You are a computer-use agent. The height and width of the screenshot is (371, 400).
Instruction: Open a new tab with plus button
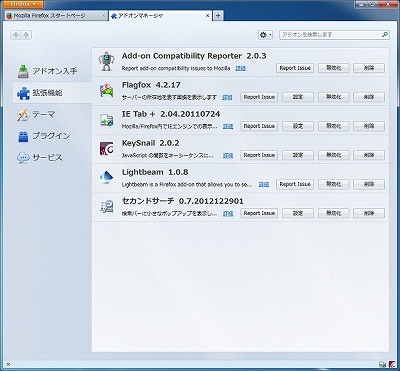pos(218,16)
